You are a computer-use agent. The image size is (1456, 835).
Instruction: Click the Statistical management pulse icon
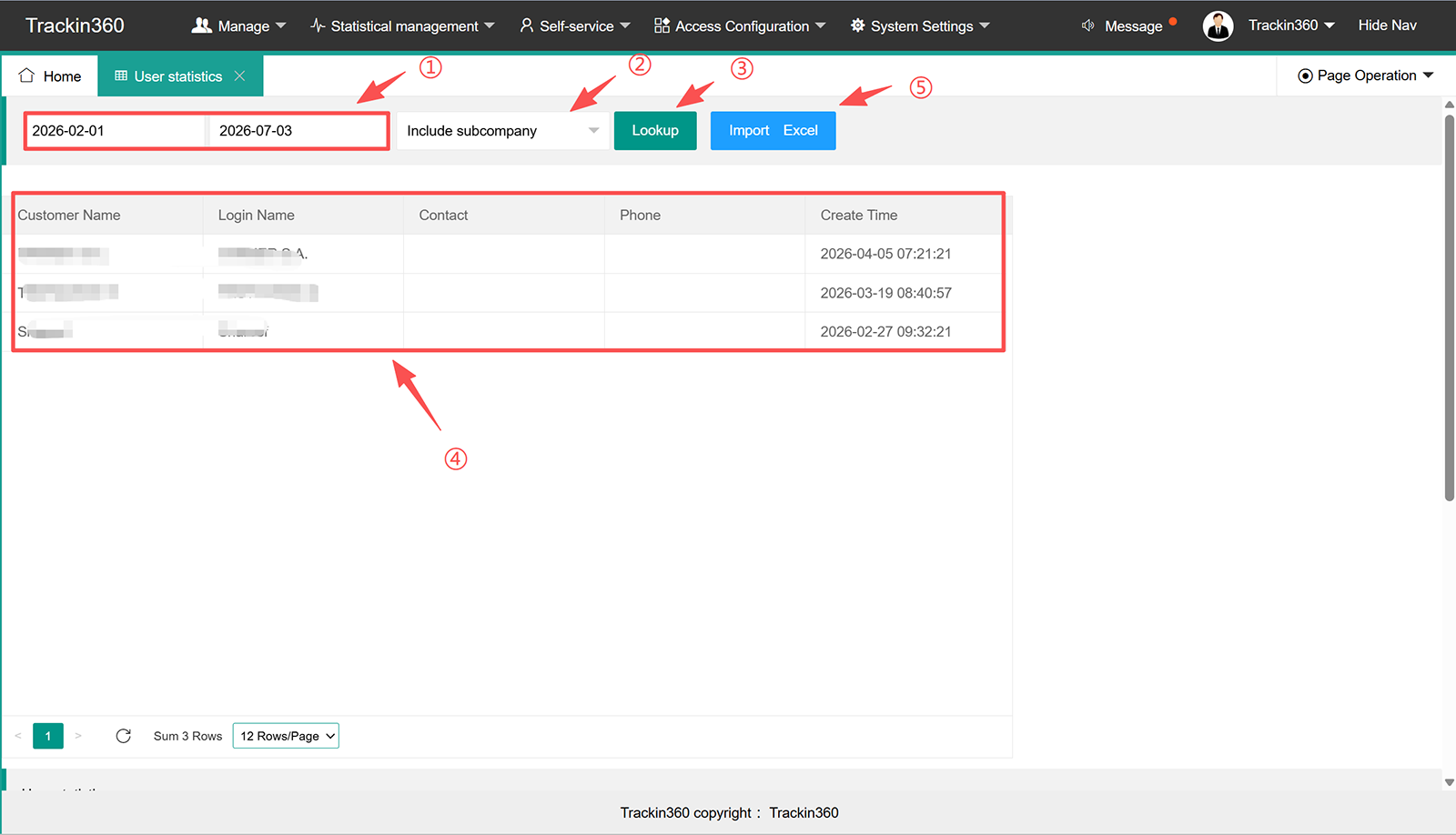click(x=318, y=25)
